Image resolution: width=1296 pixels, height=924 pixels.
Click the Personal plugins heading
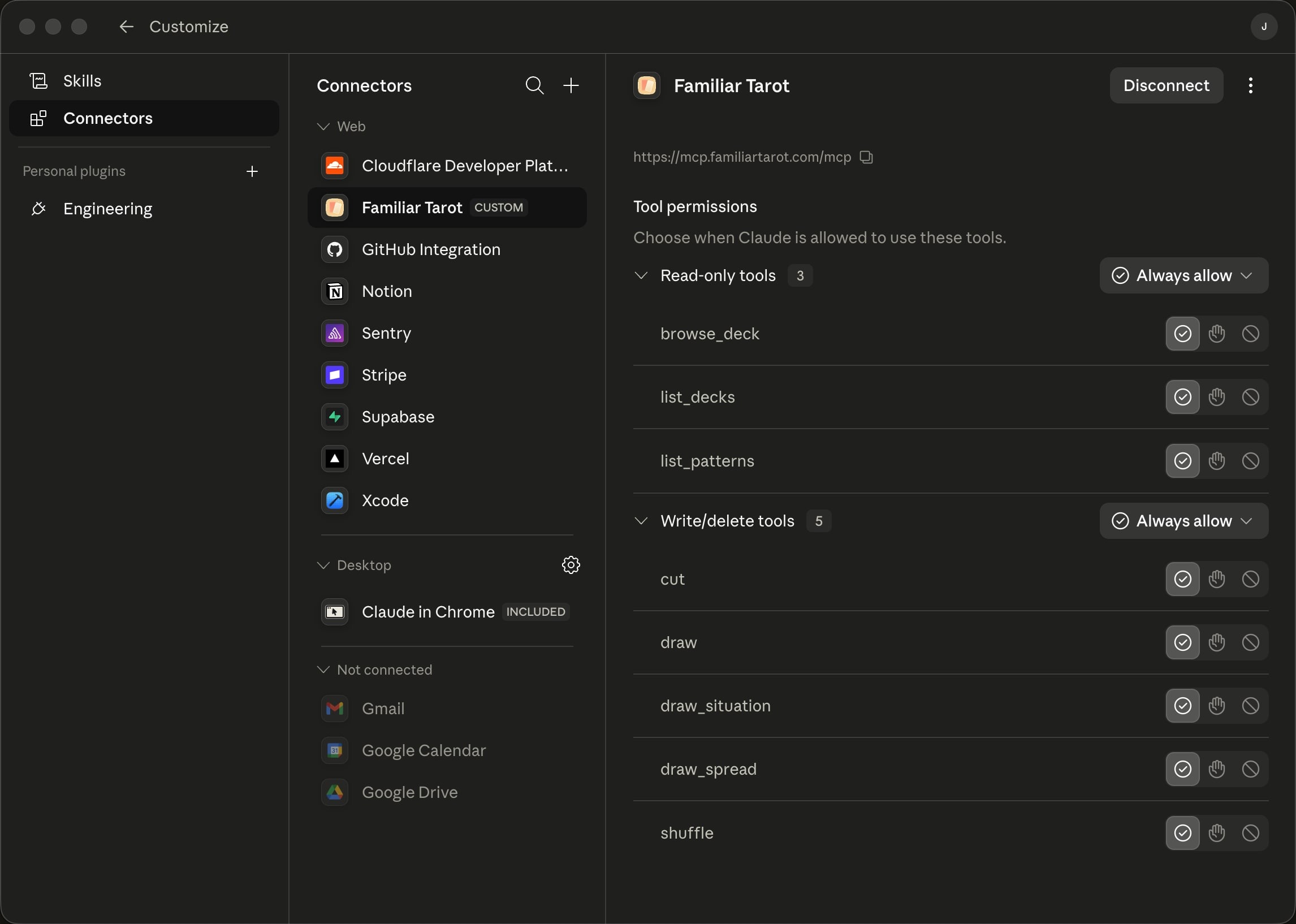coord(74,171)
